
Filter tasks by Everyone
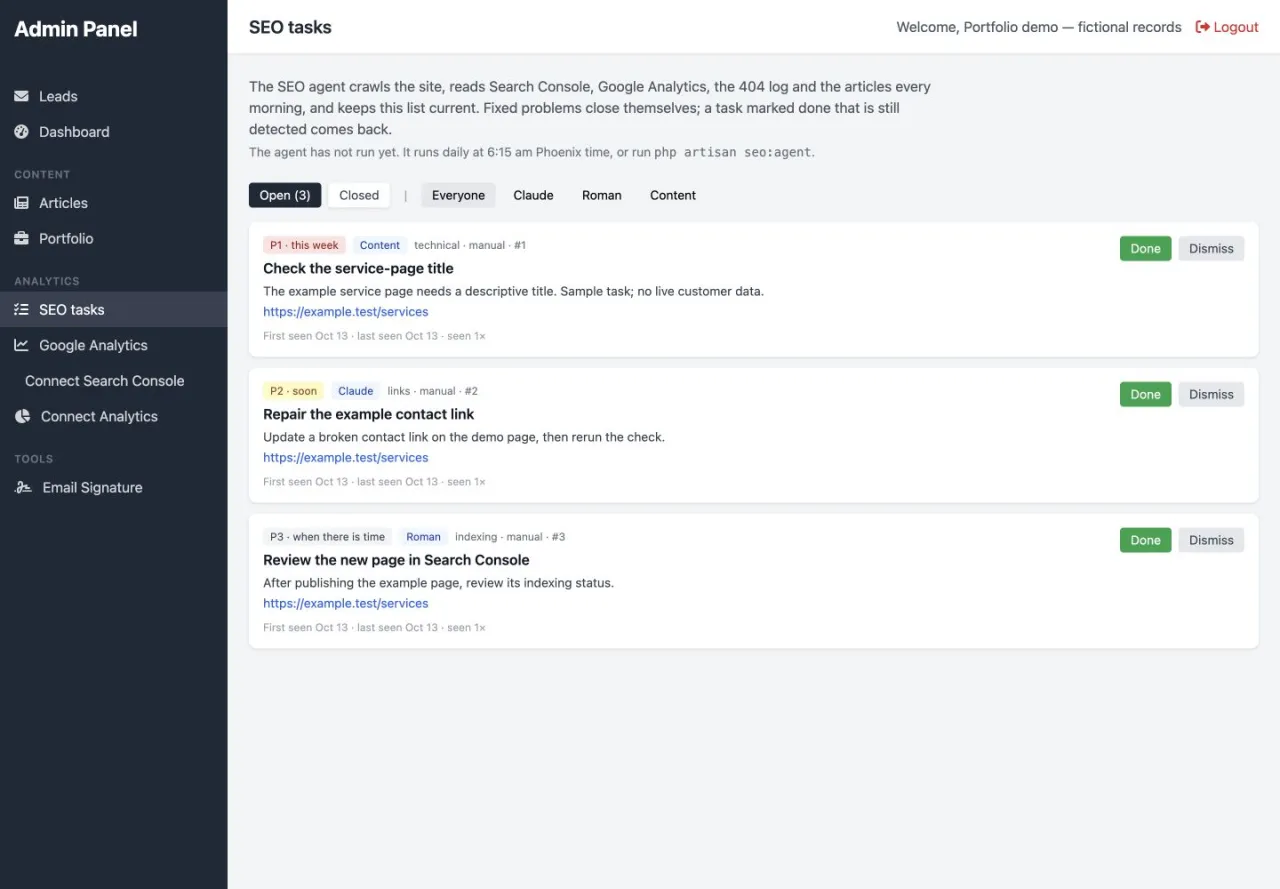[x=458, y=195]
